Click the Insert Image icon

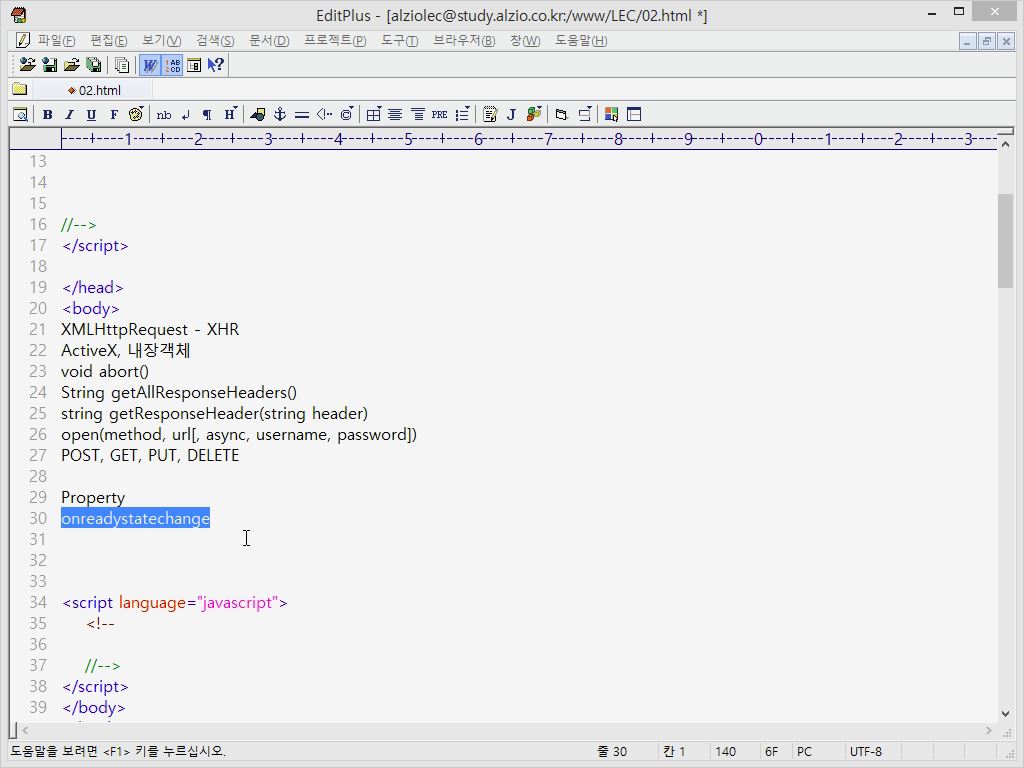pos(257,114)
